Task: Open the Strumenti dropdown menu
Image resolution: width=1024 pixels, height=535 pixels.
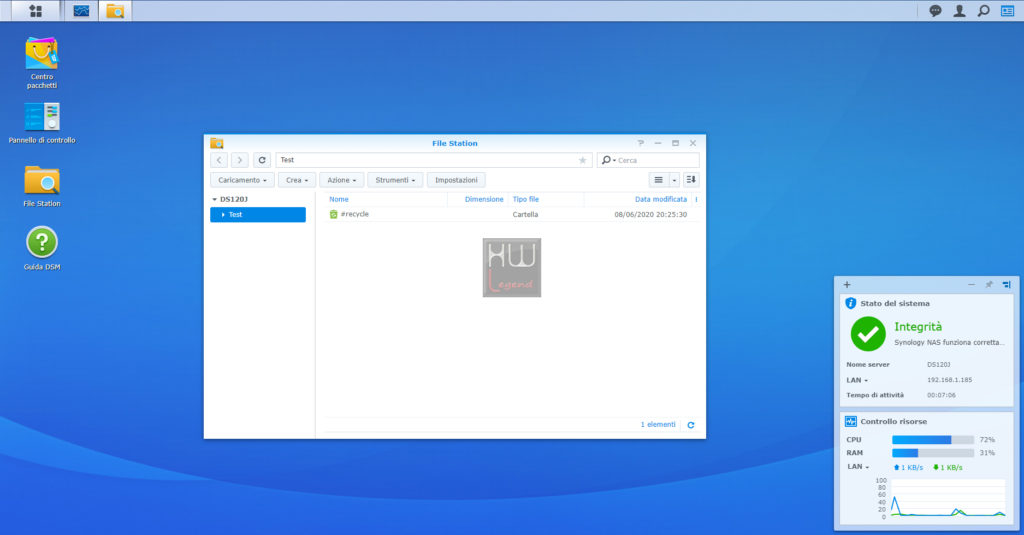Action: pos(395,180)
